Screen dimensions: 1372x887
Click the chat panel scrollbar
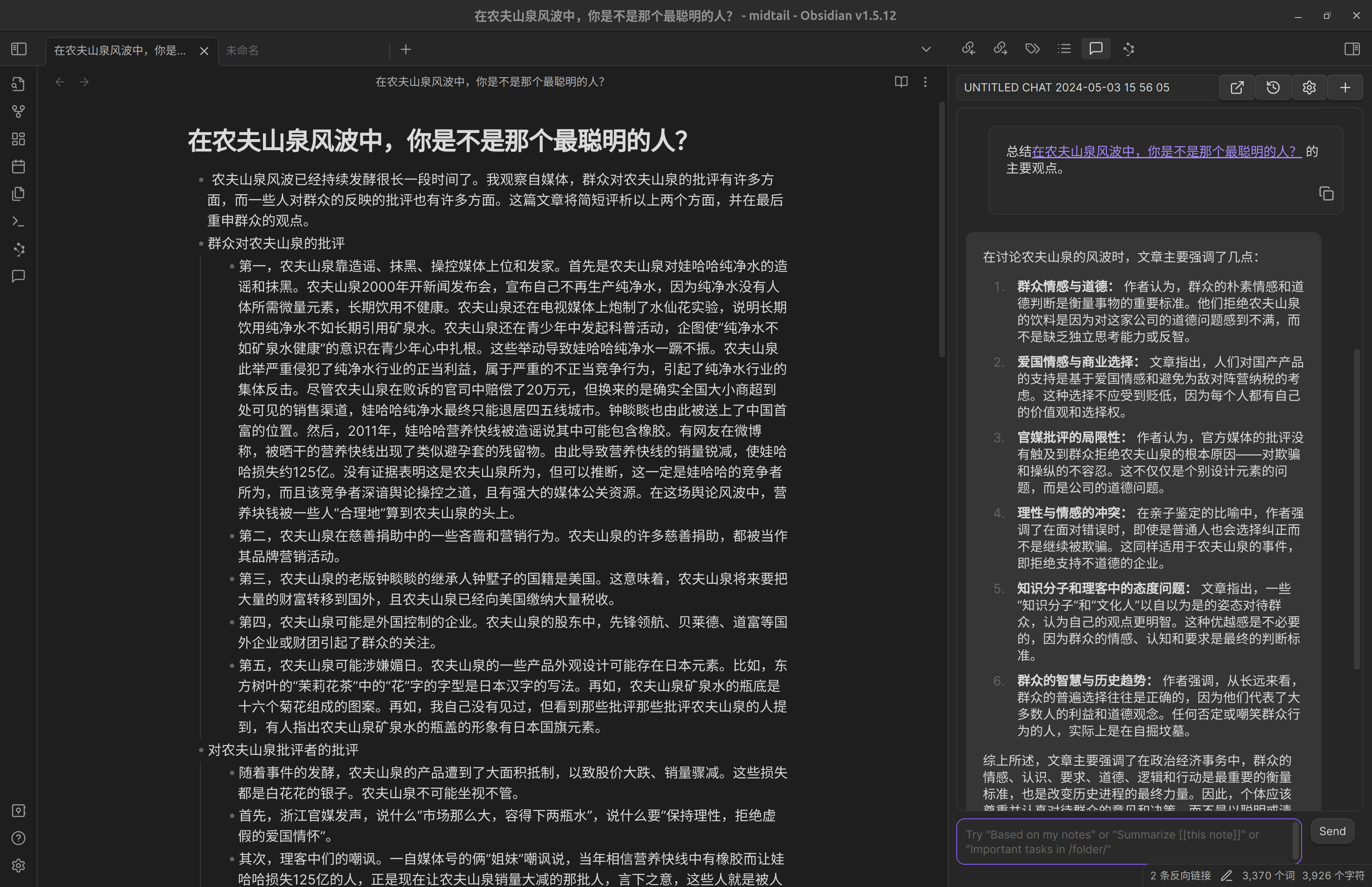click(x=1357, y=509)
